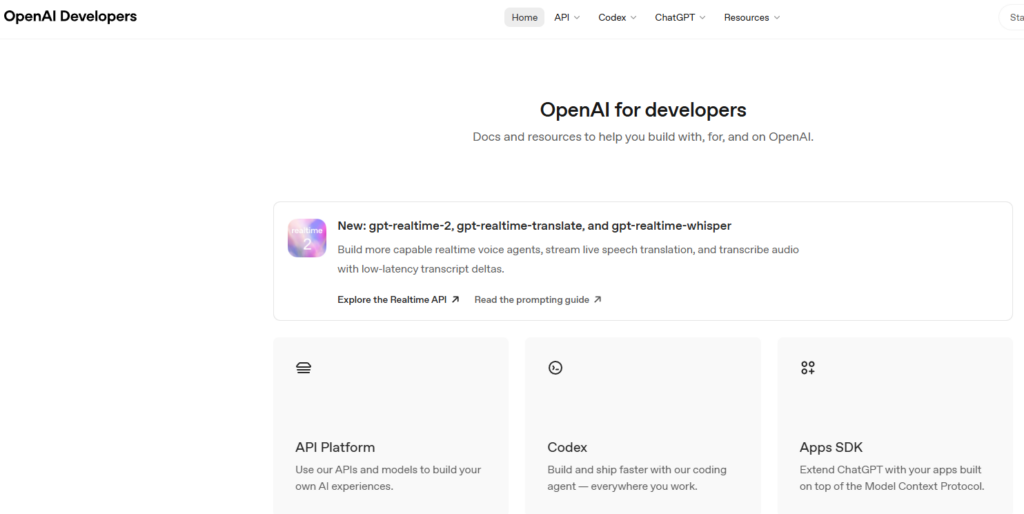Open the Codex card title
The height and width of the screenshot is (514, 1024).
pyautogui.click(x=567, y=447)
